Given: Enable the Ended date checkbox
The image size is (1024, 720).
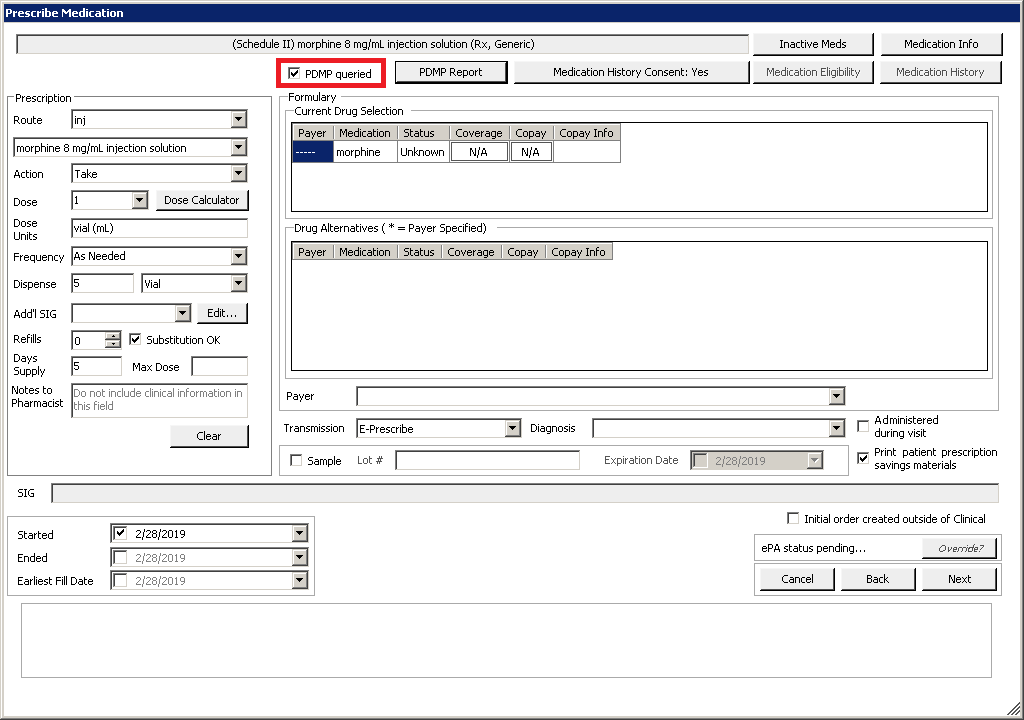Looking at the screenshot, I should 120,557.
